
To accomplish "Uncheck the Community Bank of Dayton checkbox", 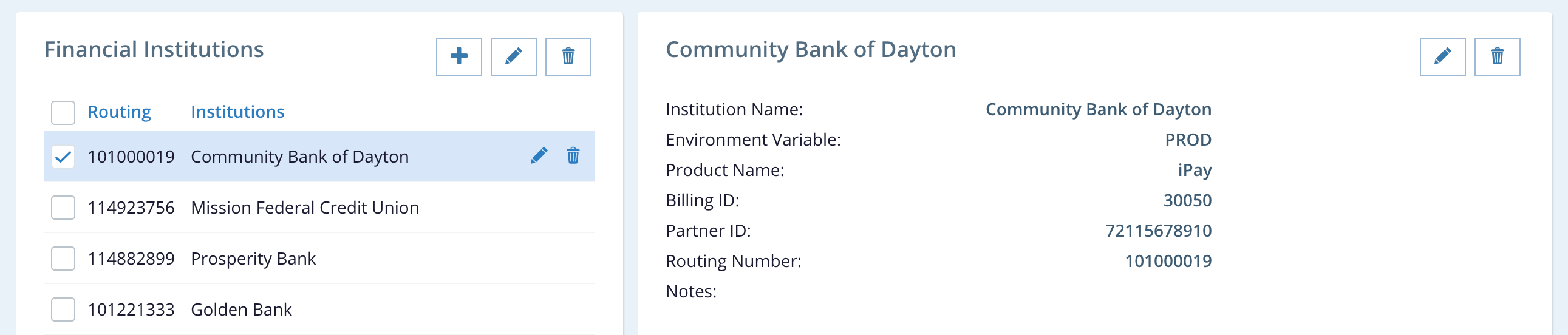I will coord(63,157).
